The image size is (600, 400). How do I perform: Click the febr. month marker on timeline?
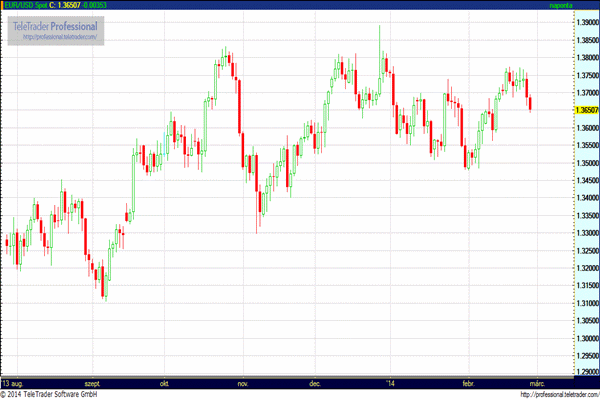(x=468, y=383)
